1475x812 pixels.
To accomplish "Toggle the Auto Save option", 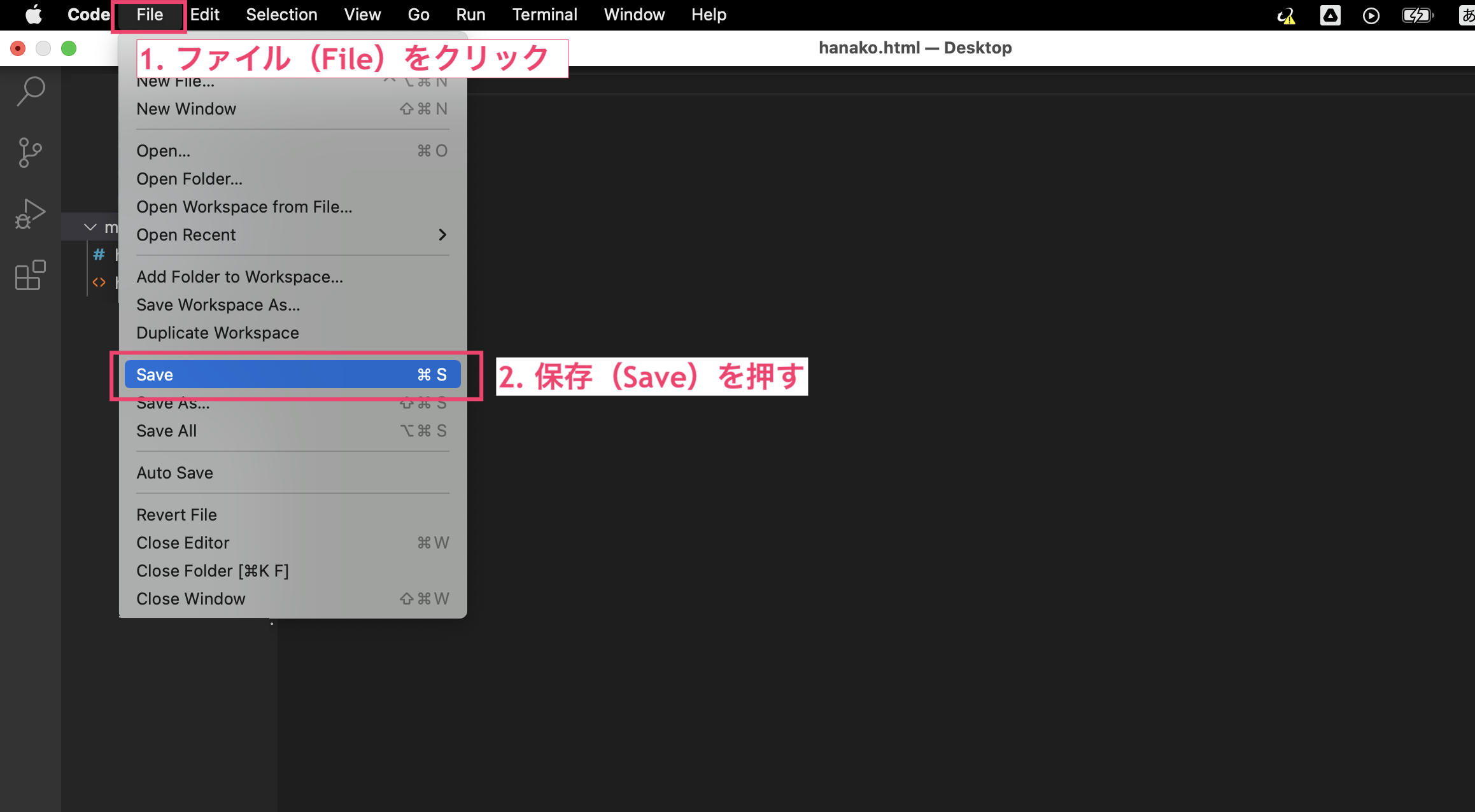I will click(x=174, y=473).
